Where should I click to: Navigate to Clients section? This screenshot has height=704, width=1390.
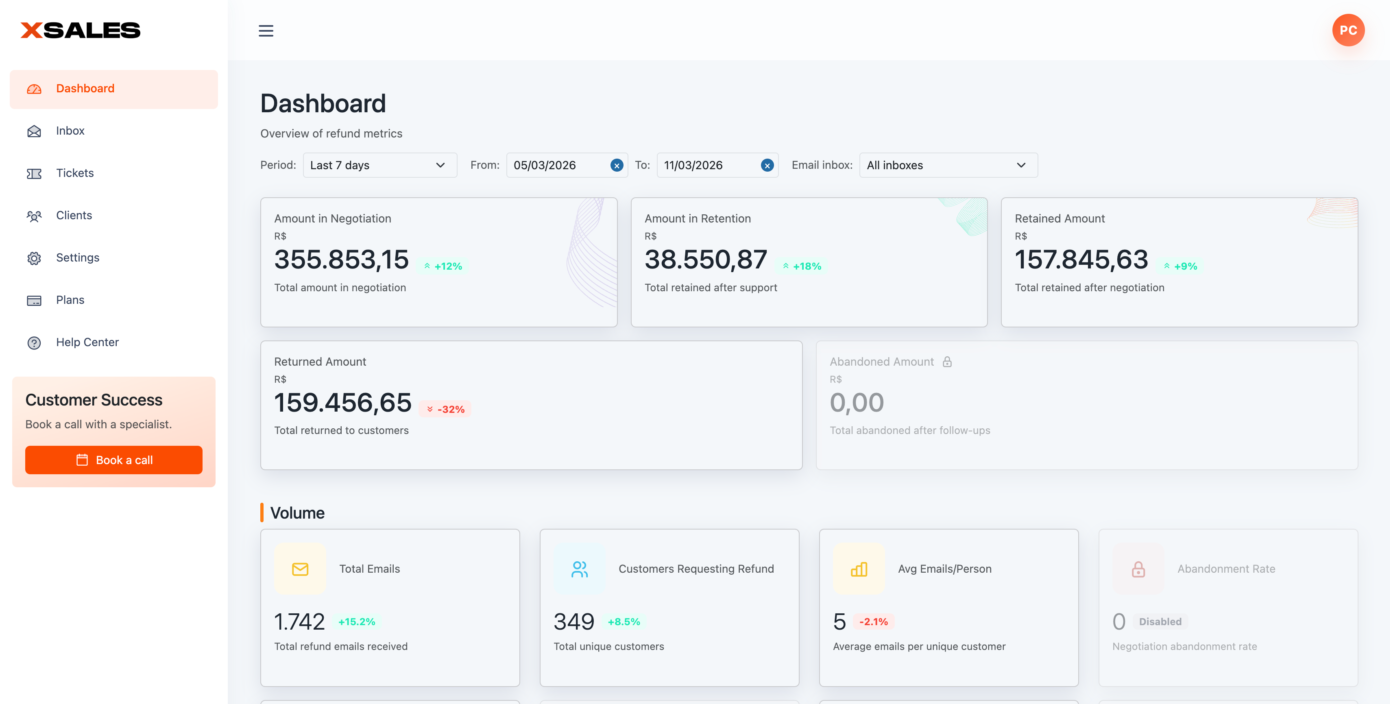click(x=73, y=215)
